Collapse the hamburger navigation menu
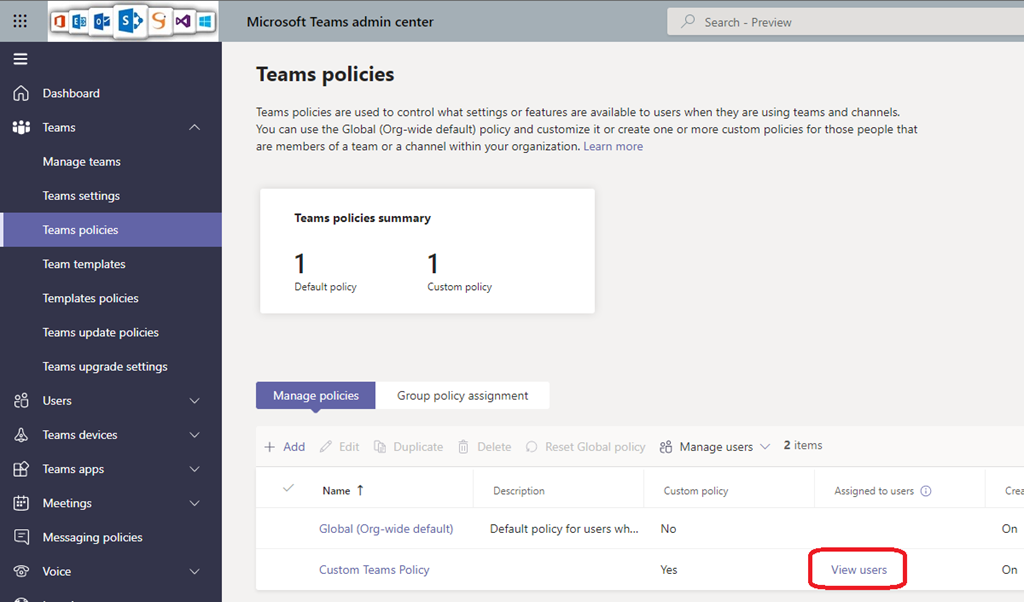 point(20,59)
